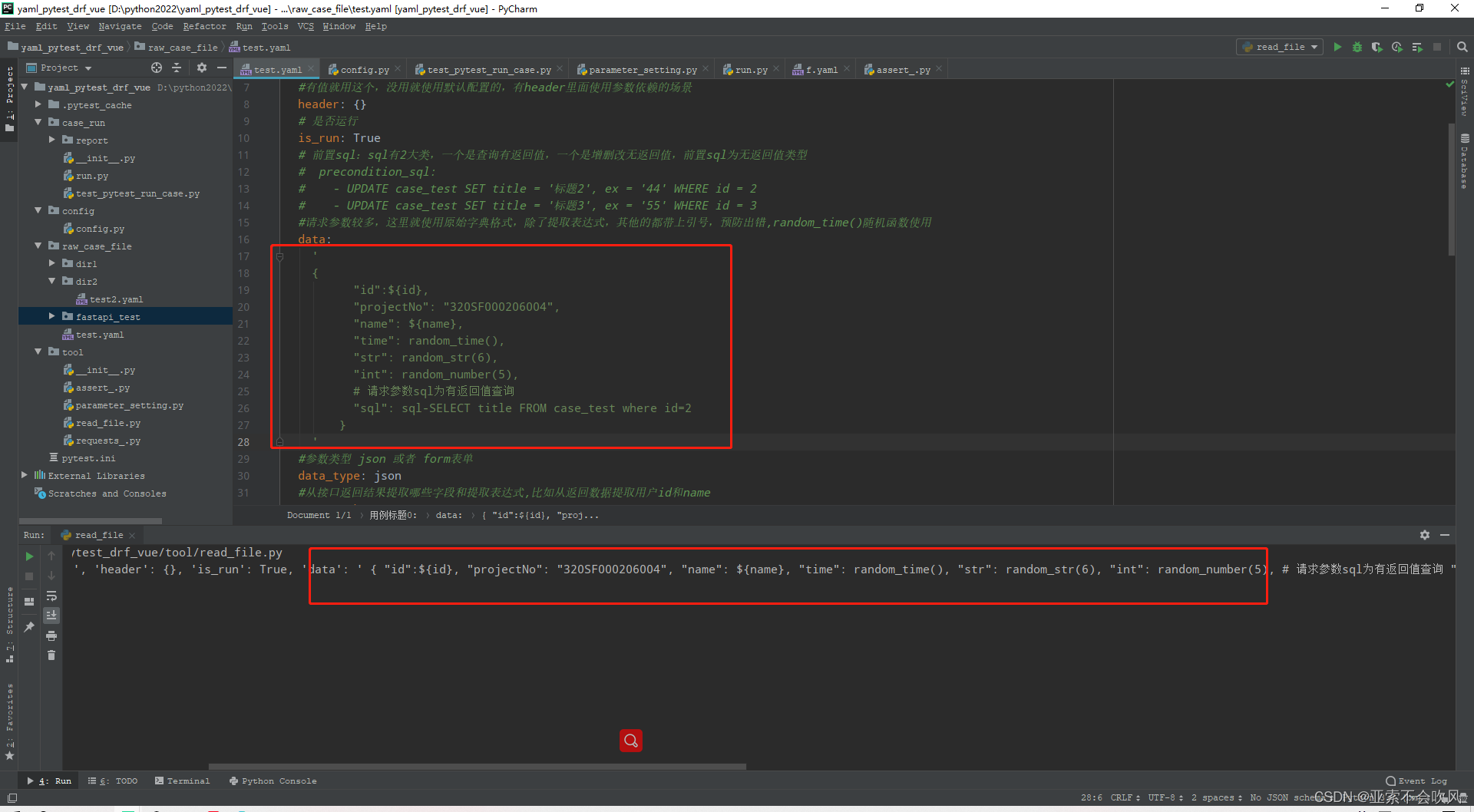The width and height of the screenshot is (1474, 812).
Task: Open the concurrency diagram run icon
Action: pos(1417,48)
